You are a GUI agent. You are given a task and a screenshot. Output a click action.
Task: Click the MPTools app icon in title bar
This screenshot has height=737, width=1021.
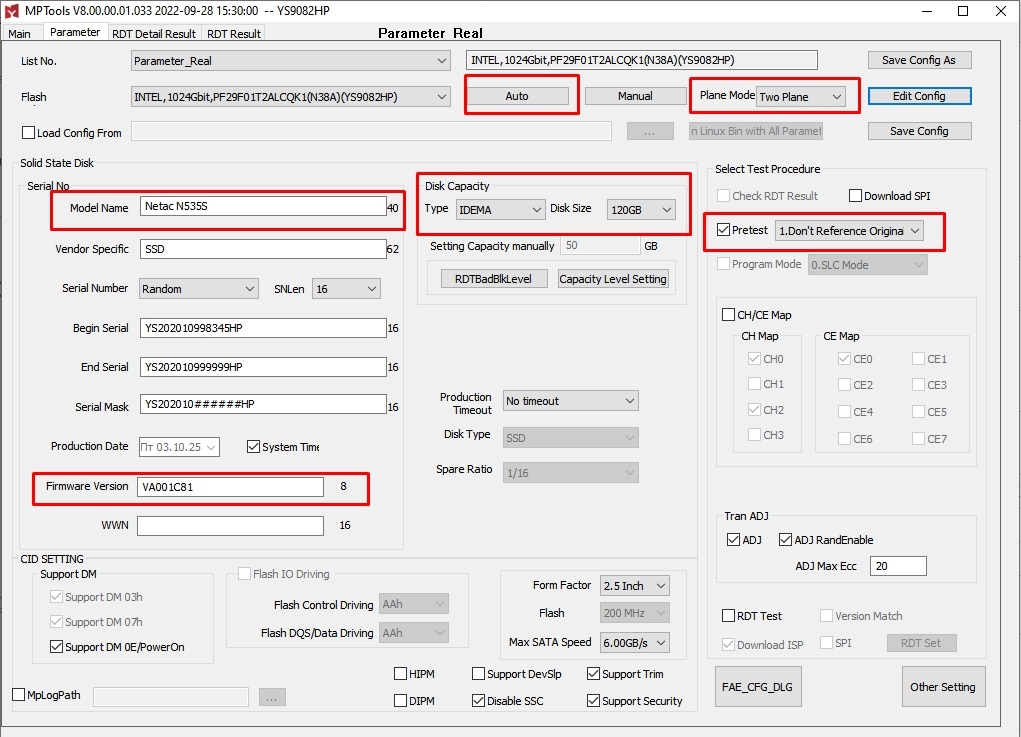click(x=11, y=11)
